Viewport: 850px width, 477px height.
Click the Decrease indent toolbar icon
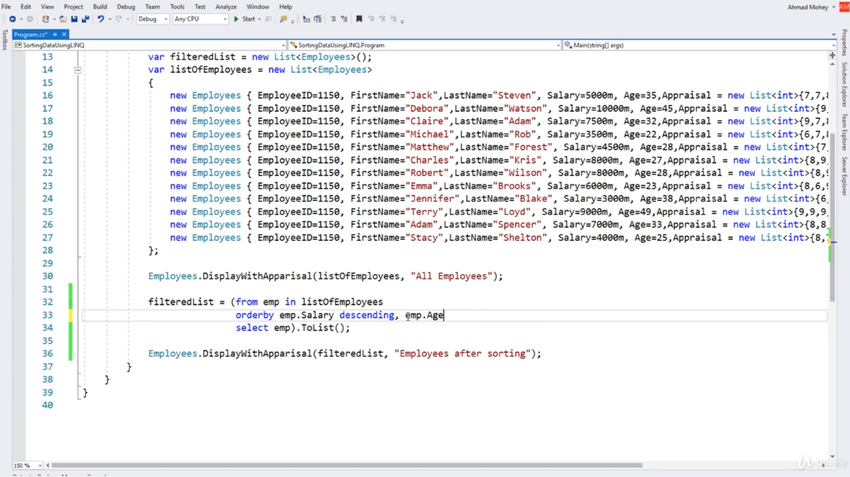pyautogui.click(x=306, y=19)
